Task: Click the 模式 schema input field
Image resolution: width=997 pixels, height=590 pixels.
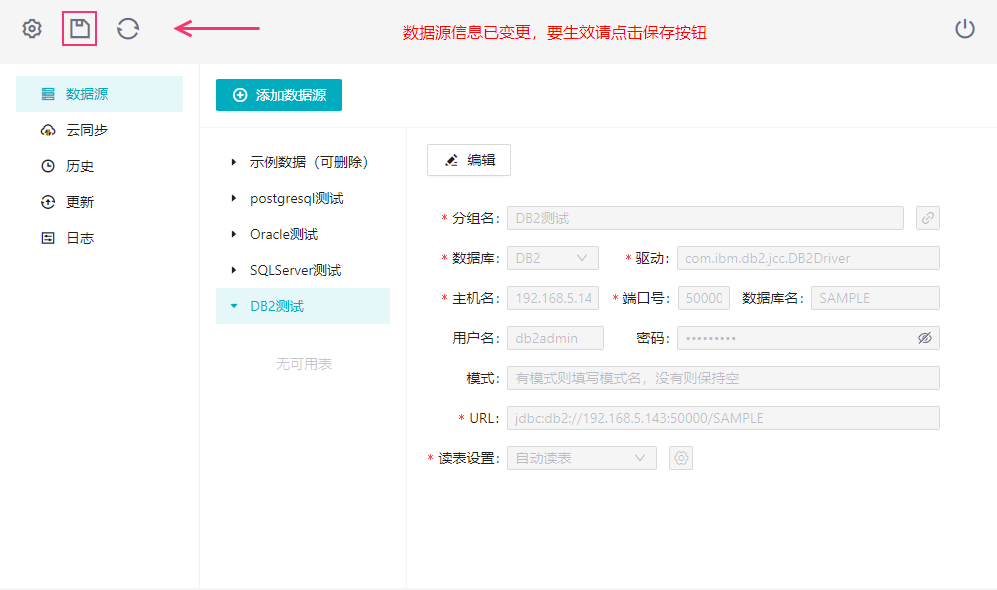Action: [723, 378]
